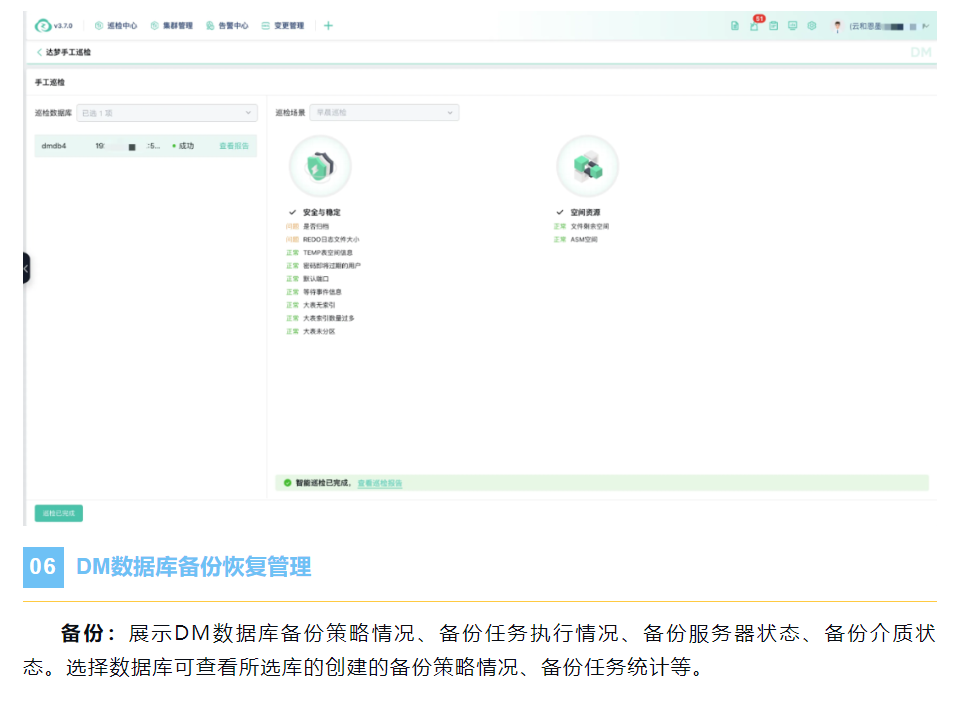
Task: Click the 空间资源 cube icon
Action: click(587, 167)
